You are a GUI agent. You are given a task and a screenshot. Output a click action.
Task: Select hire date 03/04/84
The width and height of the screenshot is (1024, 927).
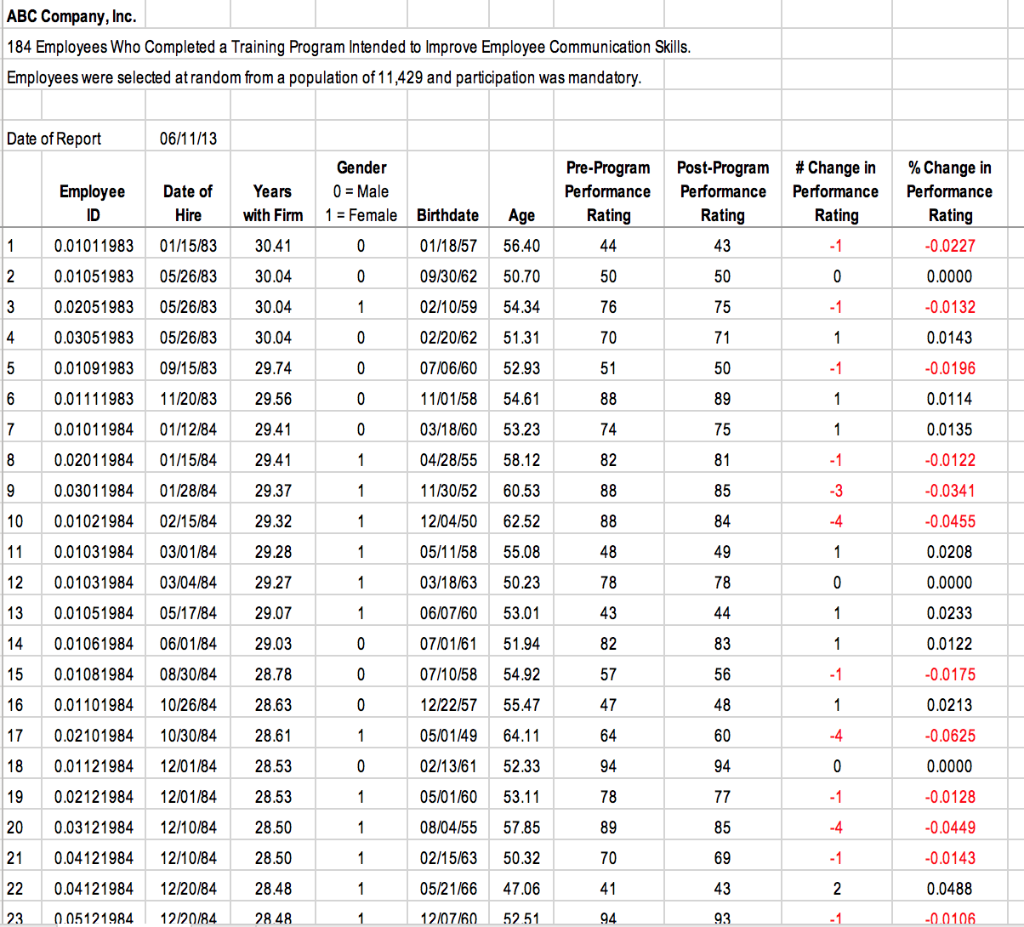(x=188, y=583)
